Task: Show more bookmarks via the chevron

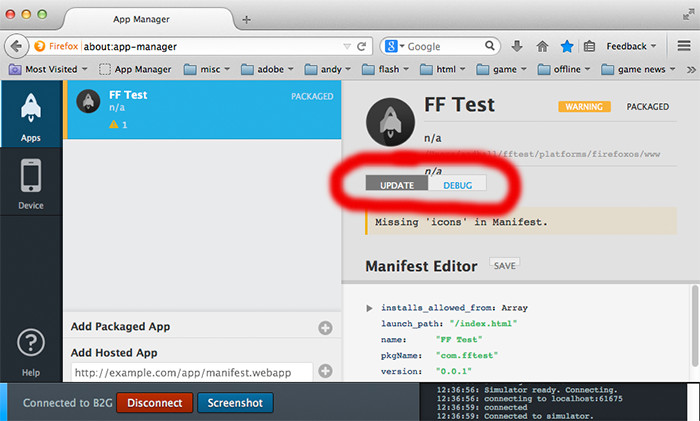Action: click(x=691, y=70)
